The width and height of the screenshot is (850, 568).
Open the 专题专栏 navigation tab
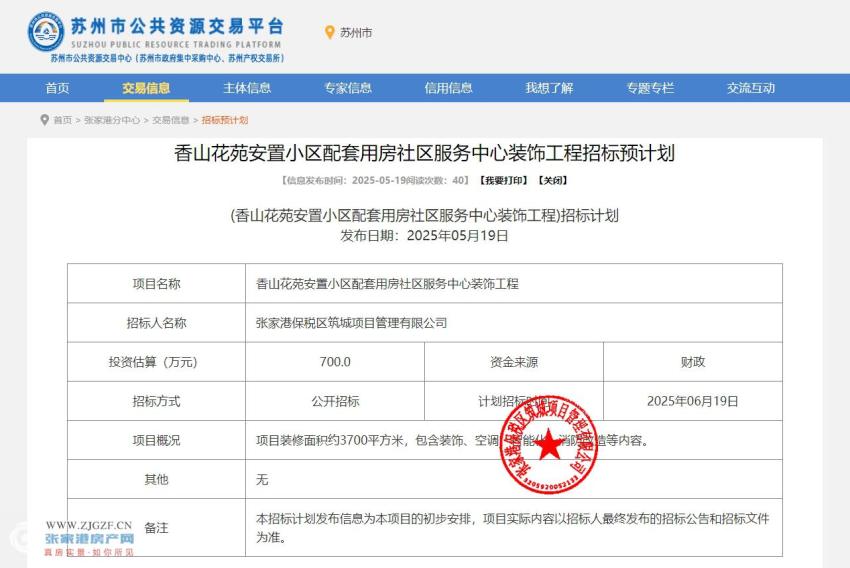coord(650,88)
